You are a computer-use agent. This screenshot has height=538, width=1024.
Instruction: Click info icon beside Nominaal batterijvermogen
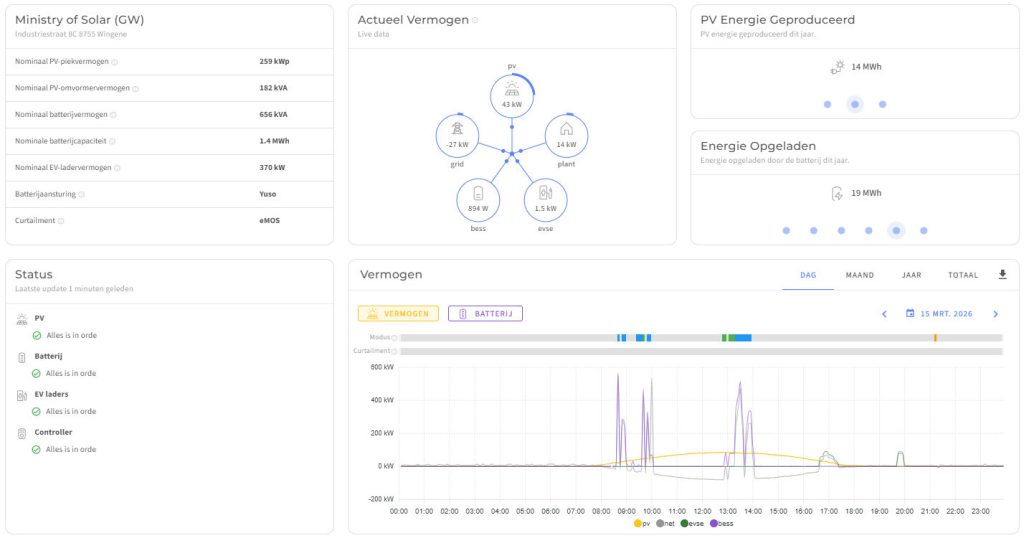pos(113,115)
